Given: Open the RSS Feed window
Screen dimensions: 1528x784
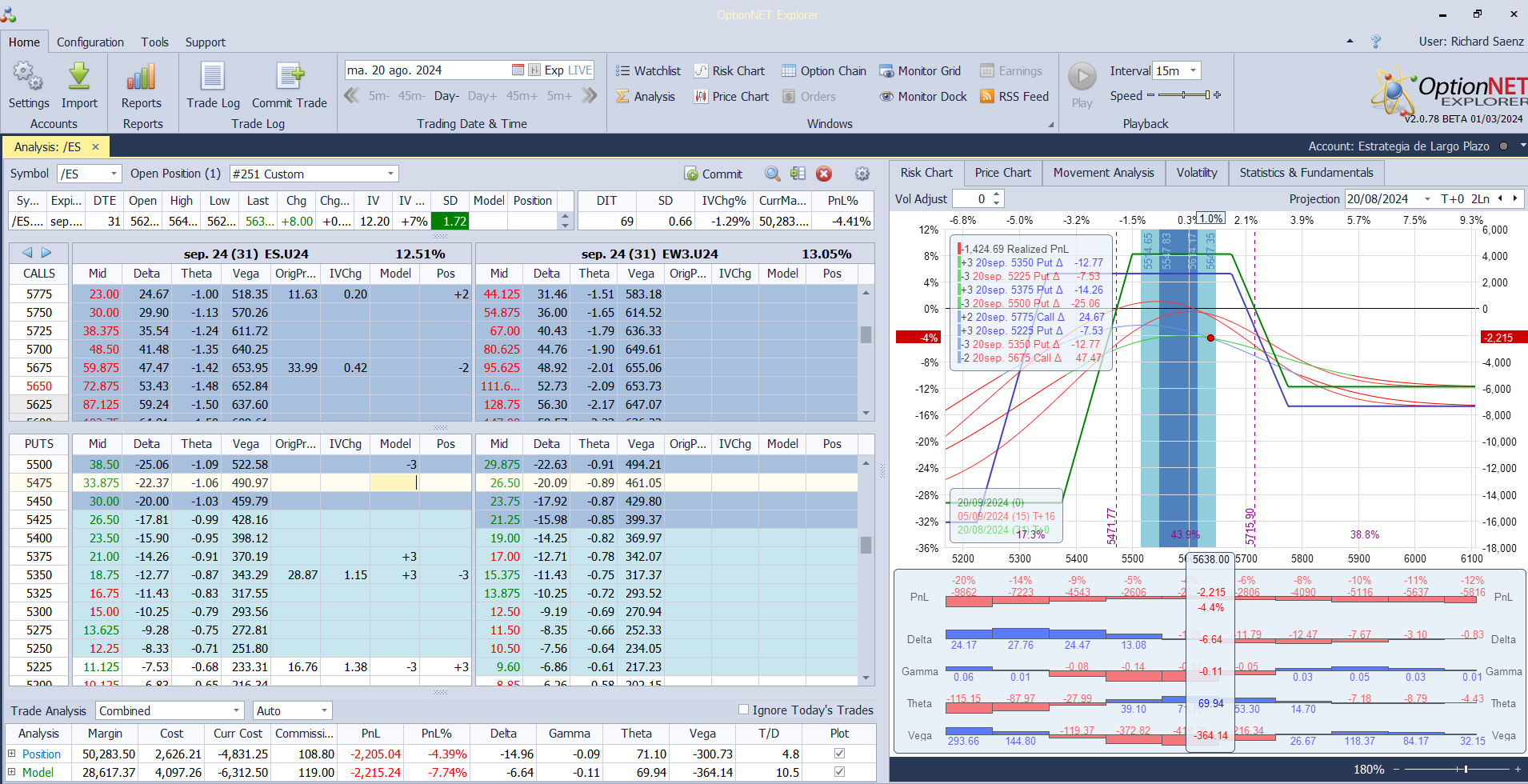Looking at the screenshot, I should coord(1014,97).
